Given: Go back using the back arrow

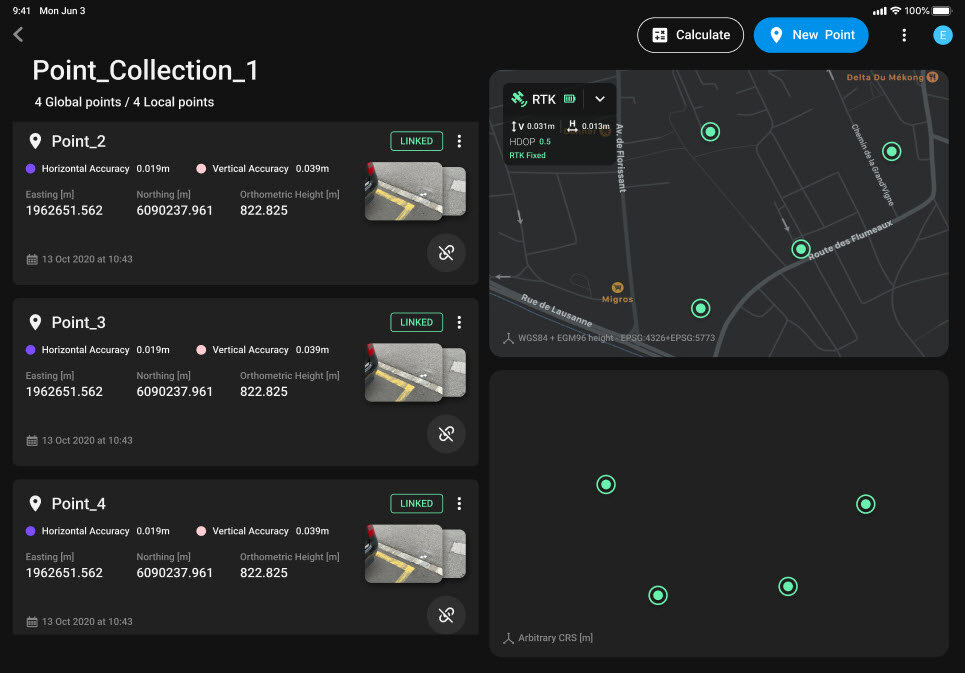Looking at the screenshot, I should coord(16,33).
